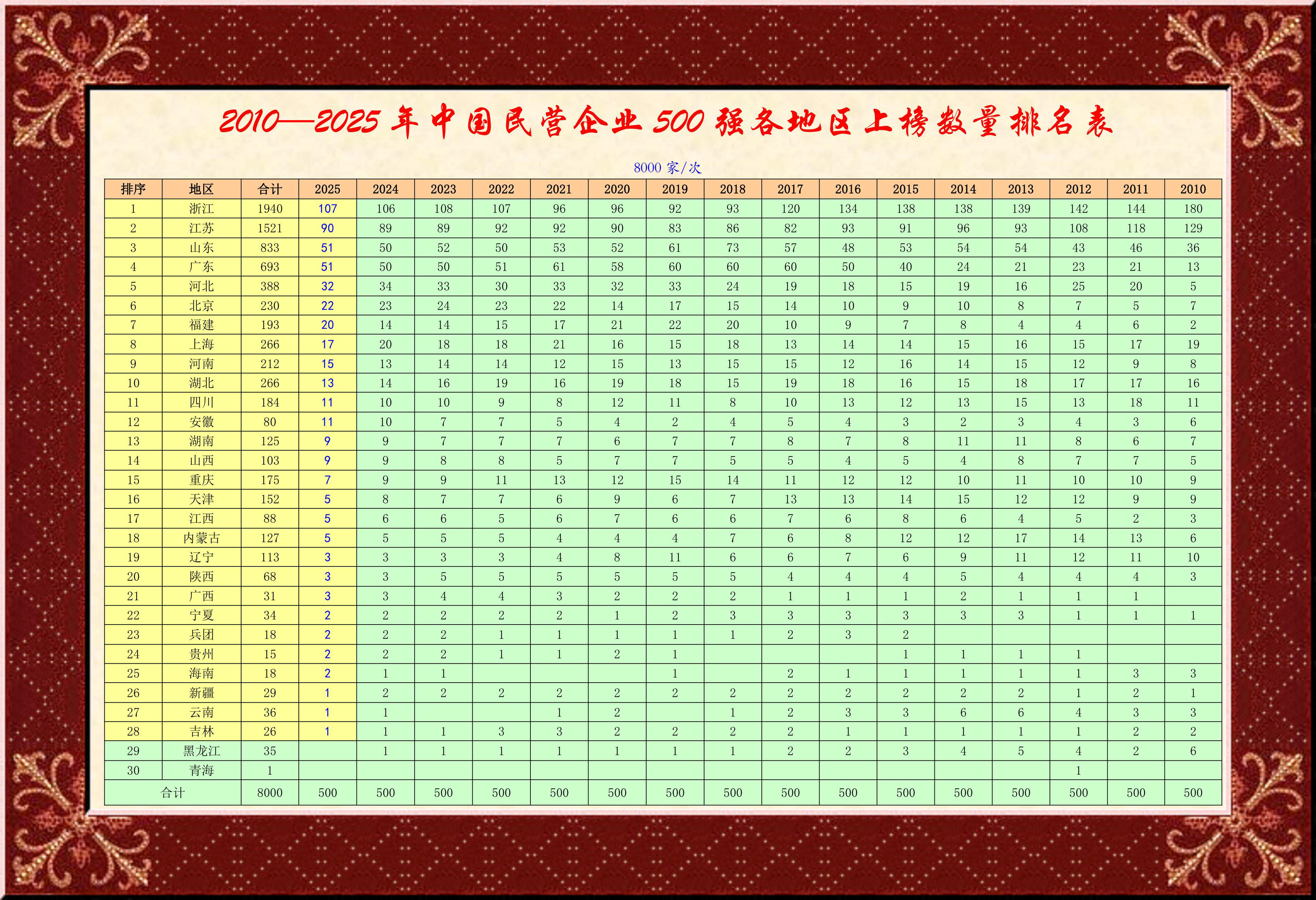The image size is (1316, 900).
Task: Click Zhejiang's 2010 value 180
Action: [1193, 209]
